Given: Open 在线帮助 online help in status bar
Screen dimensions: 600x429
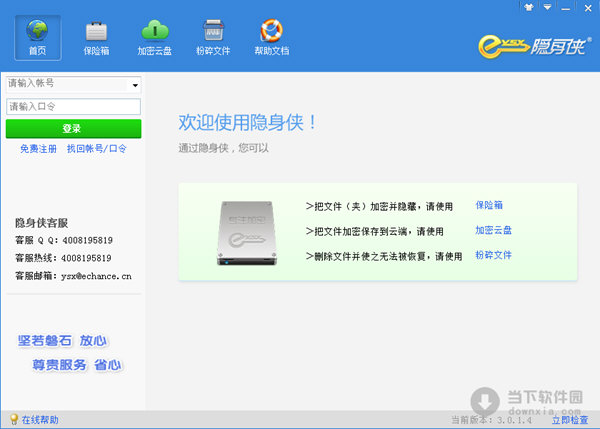Looking at the screenshot, I should point(40,420).
